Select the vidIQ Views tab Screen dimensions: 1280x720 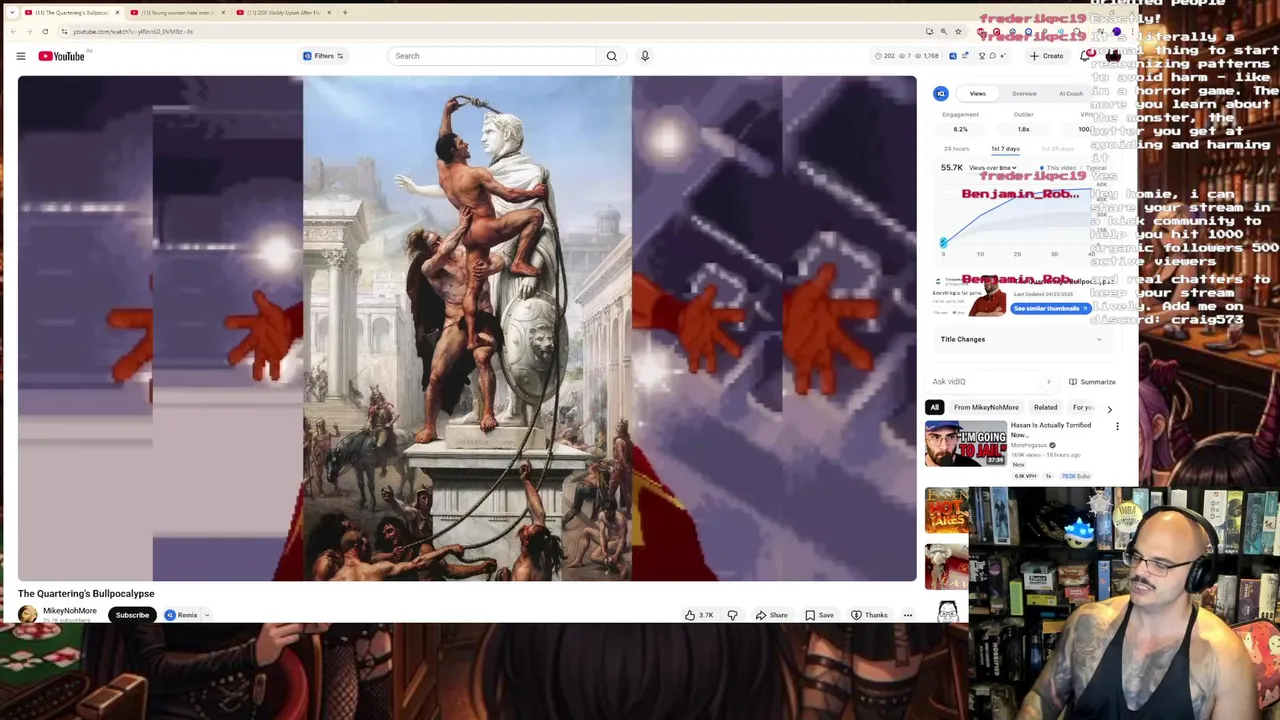tap(977, 94)
